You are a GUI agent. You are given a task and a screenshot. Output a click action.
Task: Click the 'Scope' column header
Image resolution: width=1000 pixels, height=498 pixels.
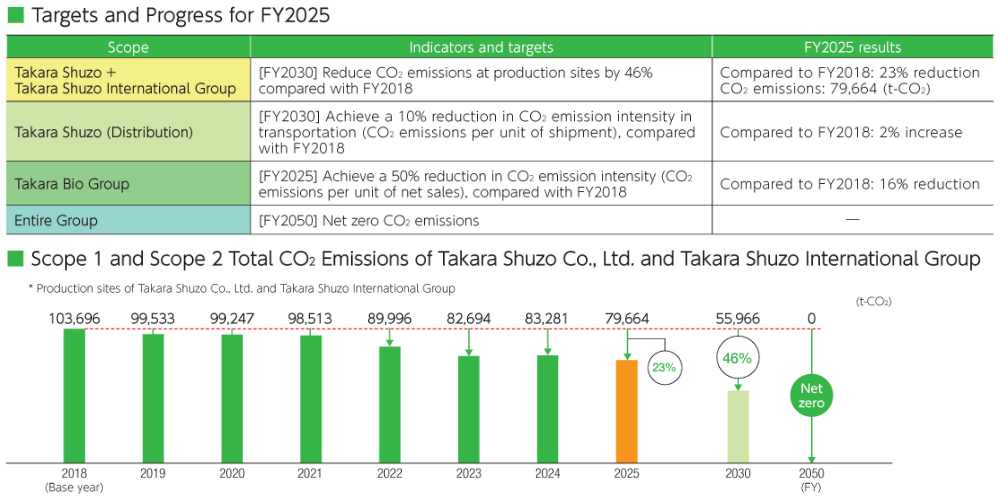pos(128,47)
